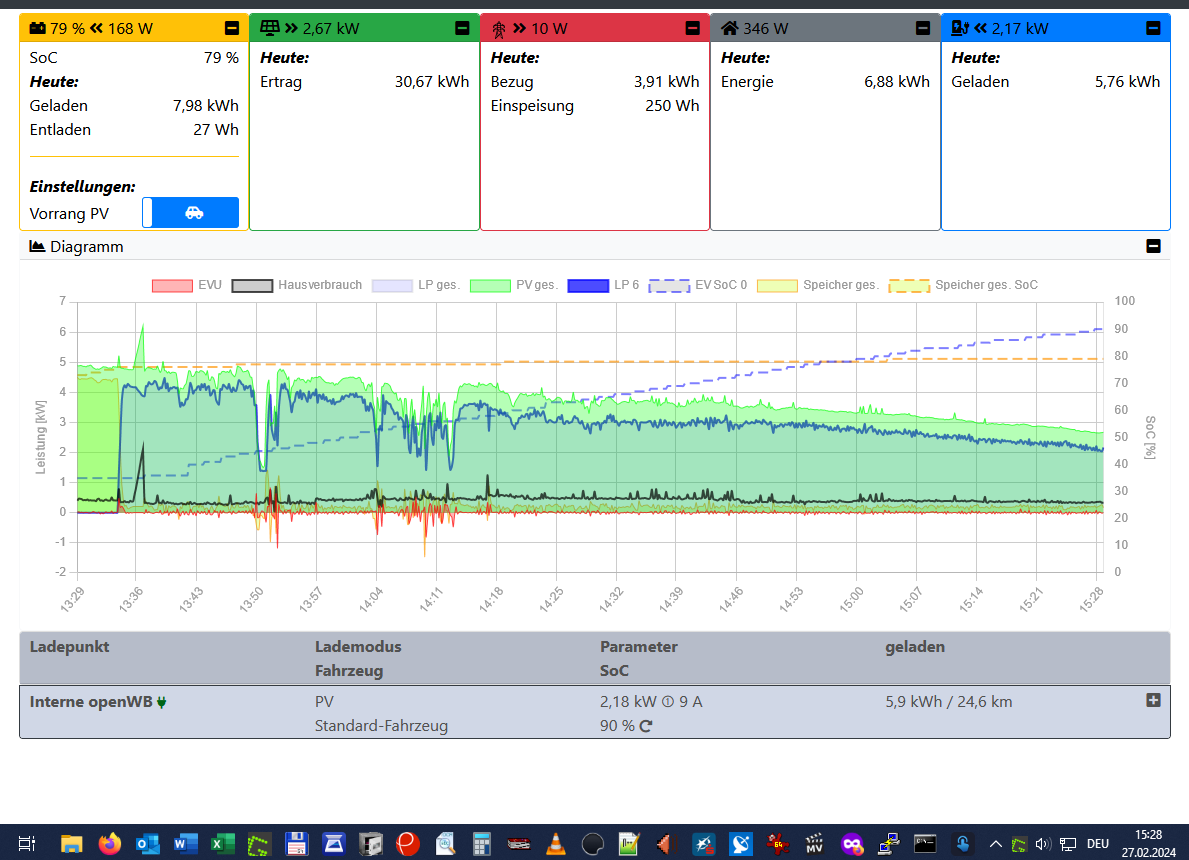This screenshot has width=1189, height=860.
Task: Click the 15:00 time label on chart axis
Action: (x=851, y=600)
